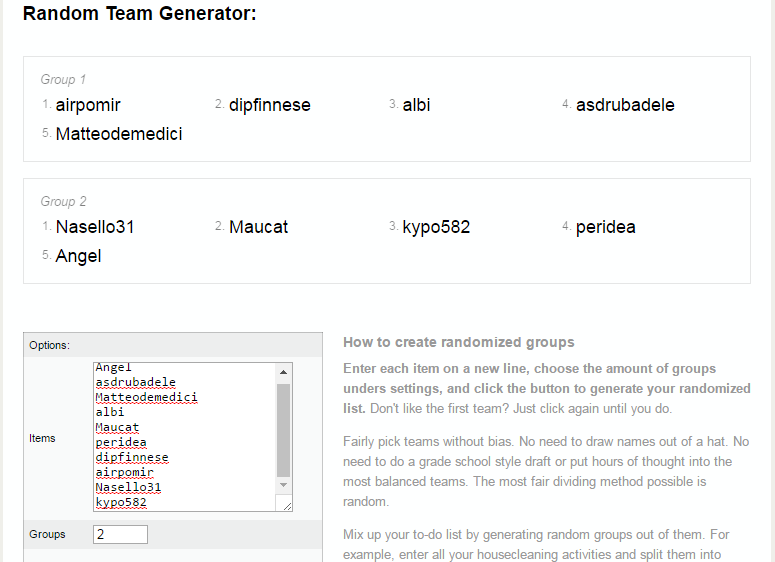The image size is (775, 562).
Task: Select airpomir in Group 1 results
Action: [x=88, y=105]
